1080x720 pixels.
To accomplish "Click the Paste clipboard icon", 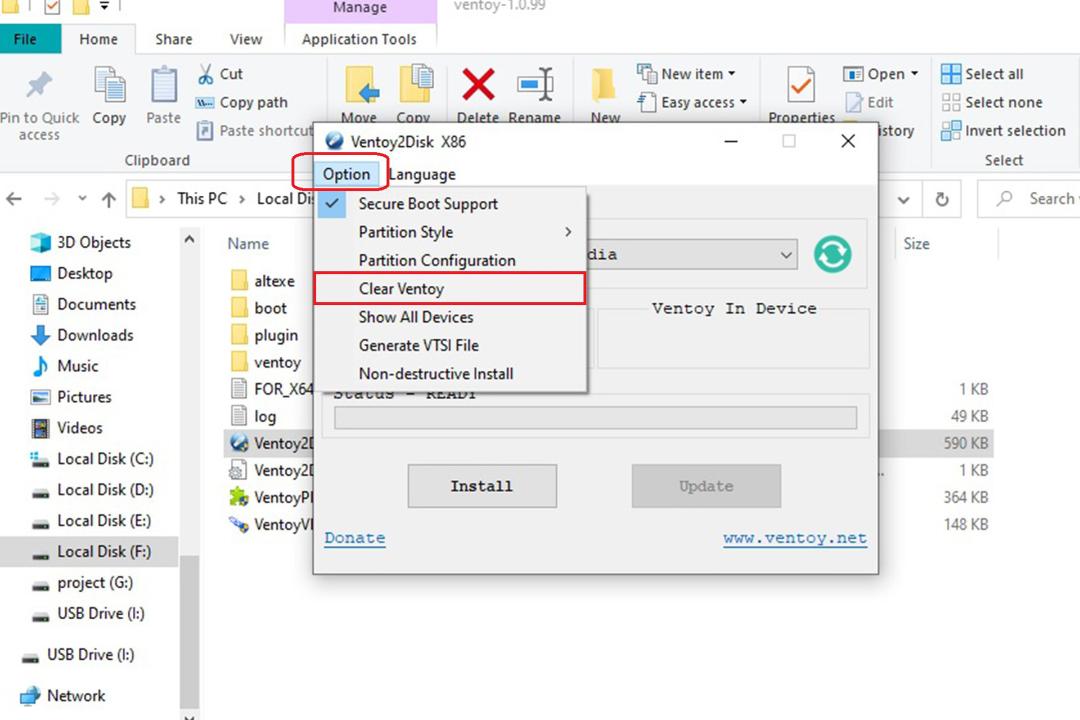I will [x=164, y=85].
